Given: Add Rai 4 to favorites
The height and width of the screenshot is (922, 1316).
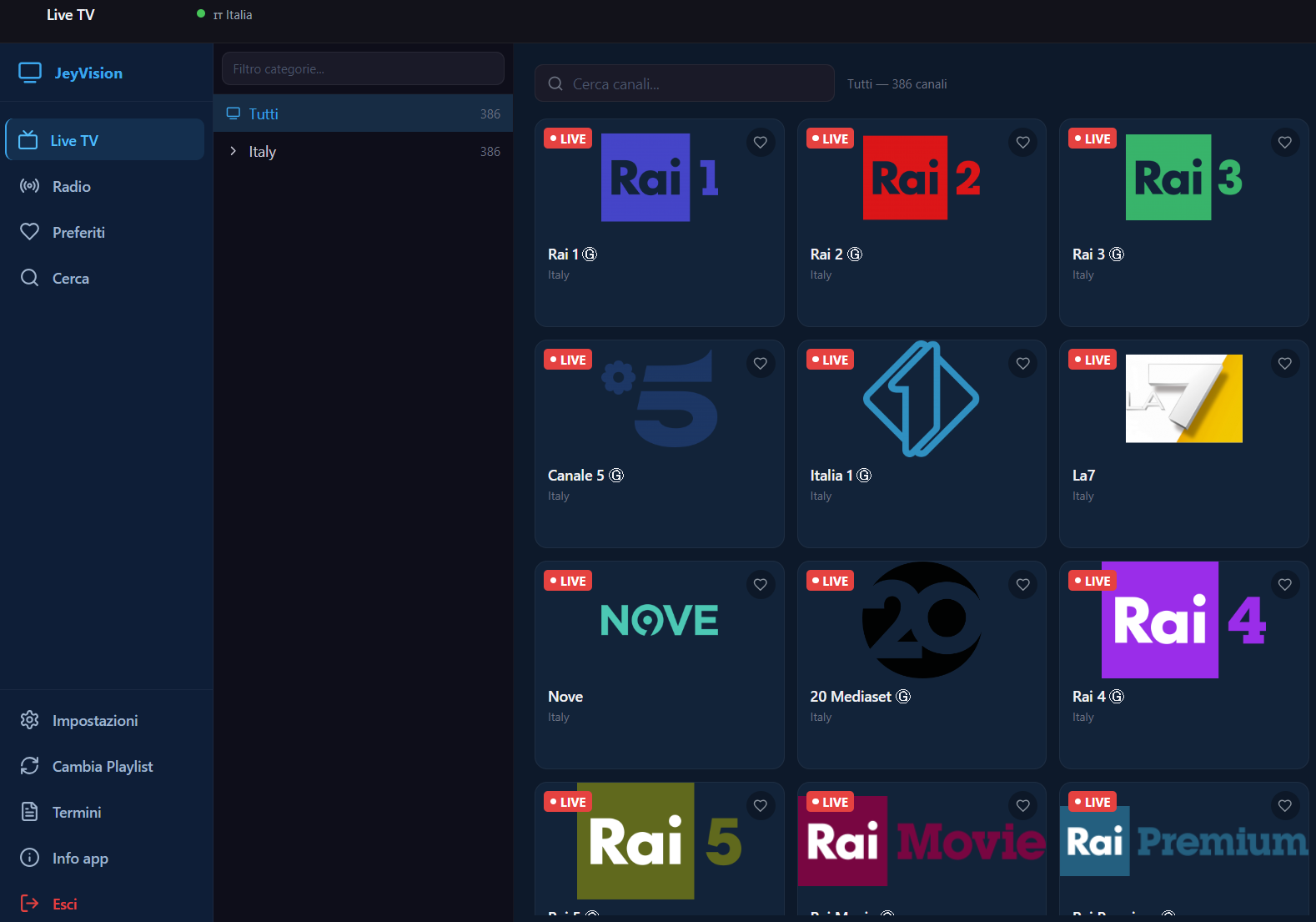Looking at the screenshot, I should pyautogui.click(x=1285, y=585).
